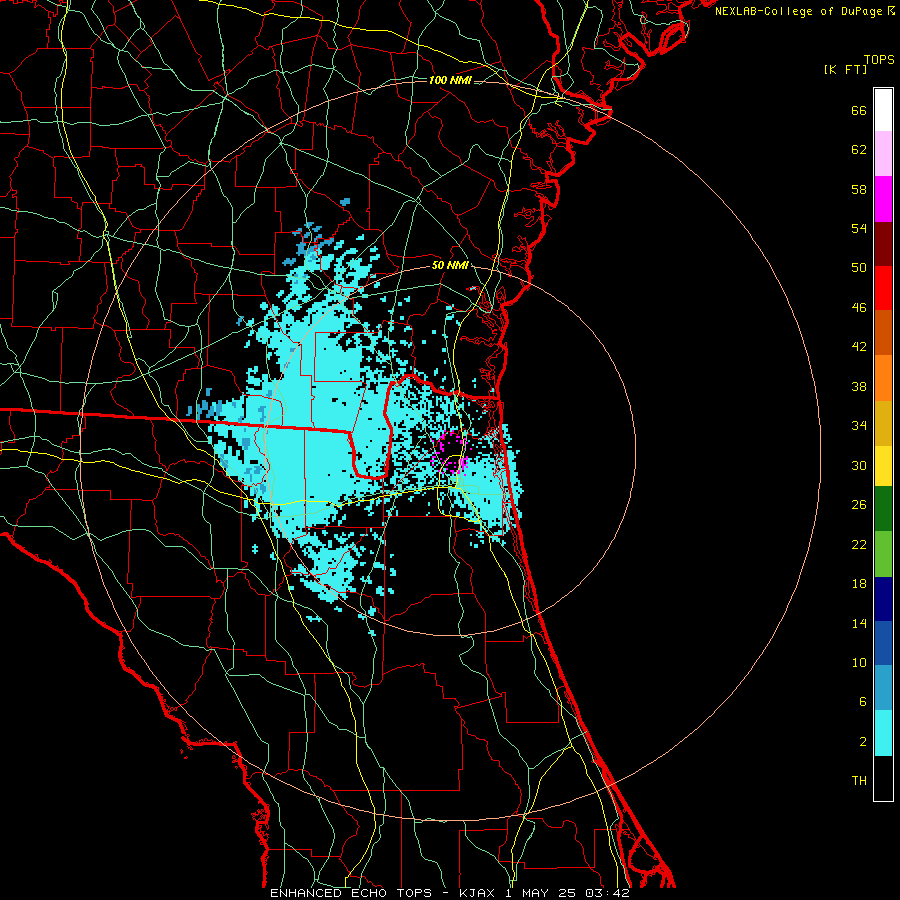Viewport: 900px width, 900px height.
Task: Click the NEXLAB-College of DuPage text
Action: pos(798,11)
